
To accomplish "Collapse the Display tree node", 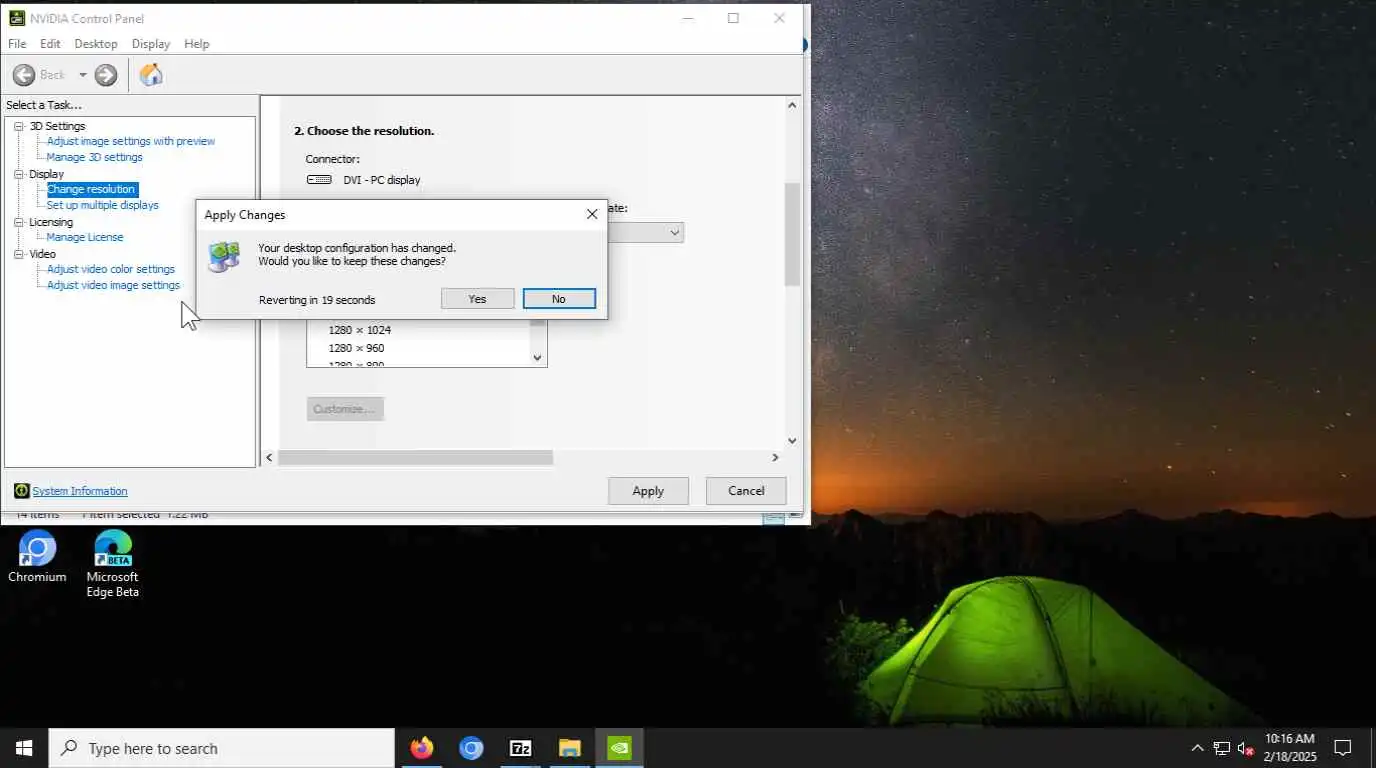I will pyautogui.click(x=19, y=174).
